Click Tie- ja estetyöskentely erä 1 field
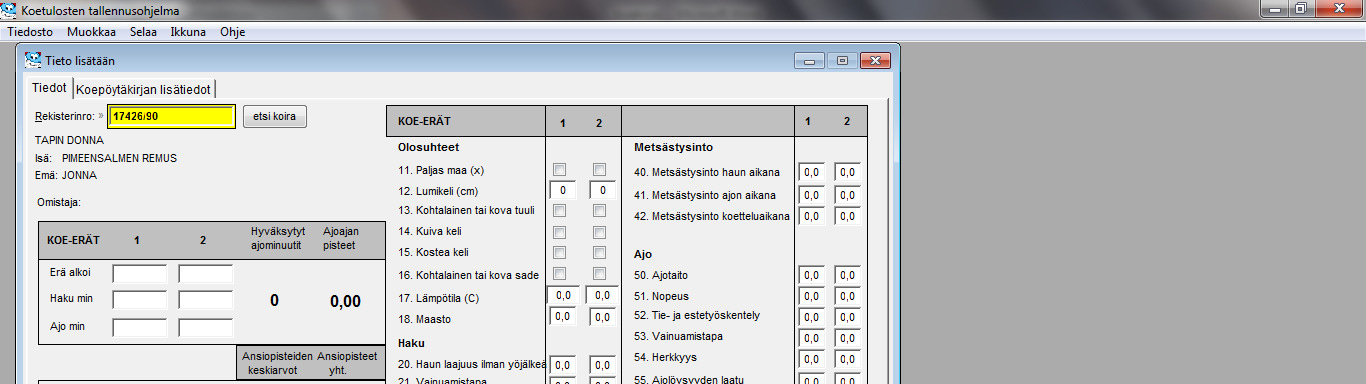This screenshot has width=1366, height=384. click(812, 317)
